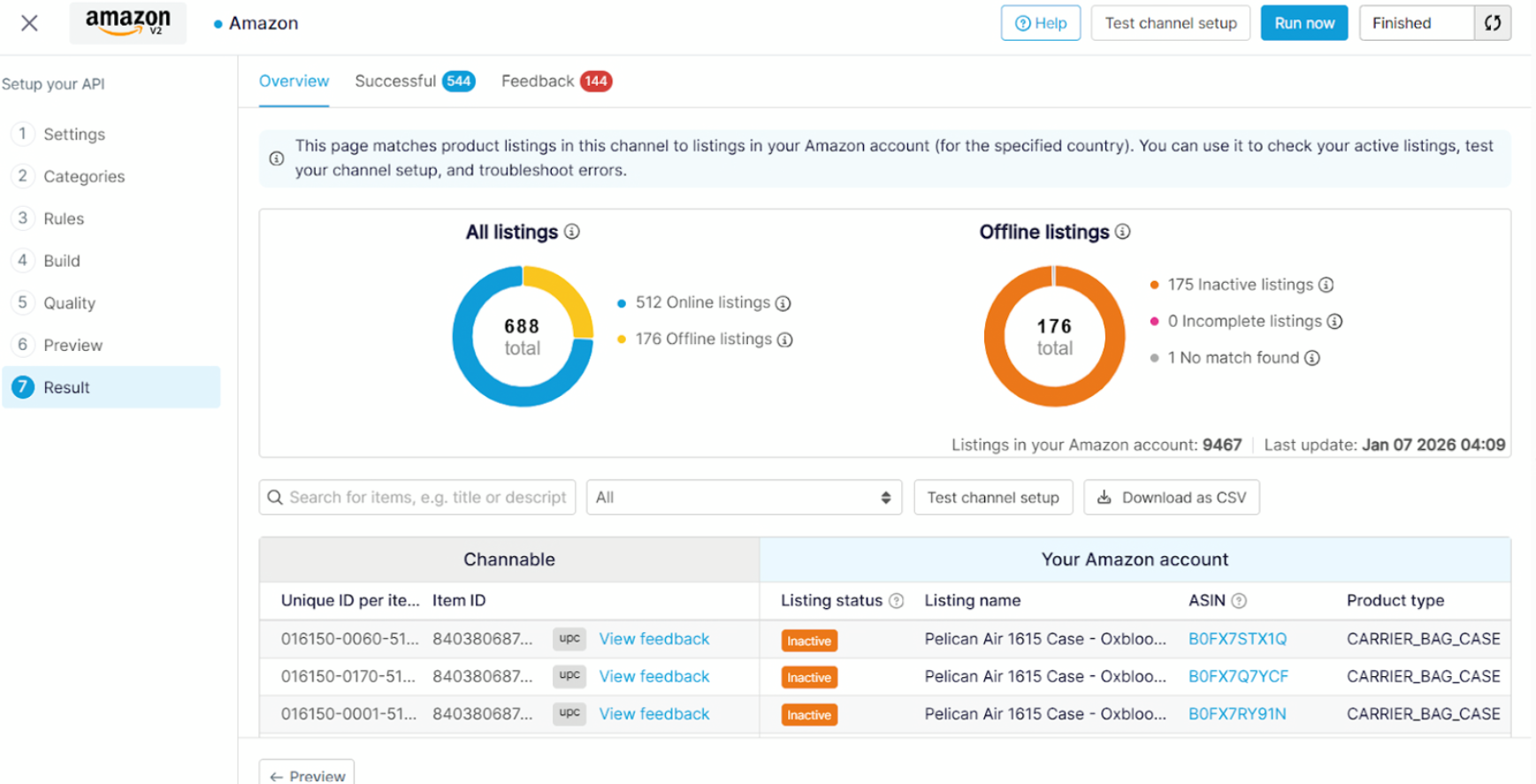This screenshot has width=1536, height=784.
Task: Click the Listing name column header
Action: coord(973,601)
